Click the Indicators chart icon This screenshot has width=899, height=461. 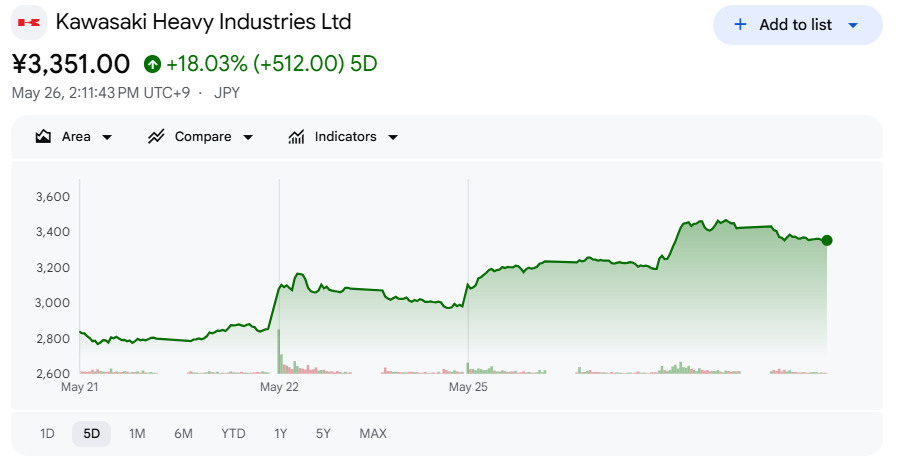click(296, 136)
